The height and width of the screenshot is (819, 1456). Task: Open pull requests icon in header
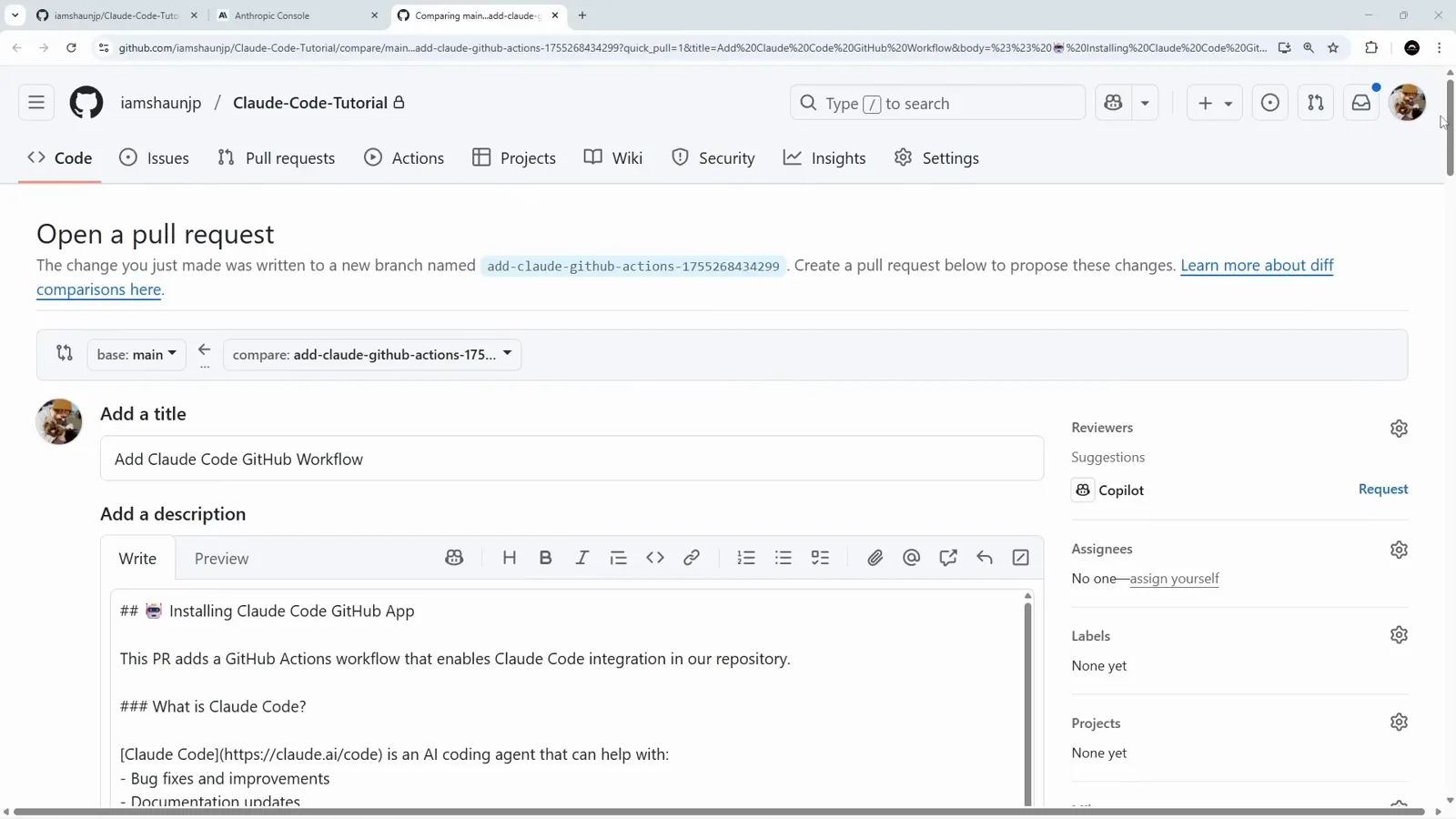(x=1316, y=103)
